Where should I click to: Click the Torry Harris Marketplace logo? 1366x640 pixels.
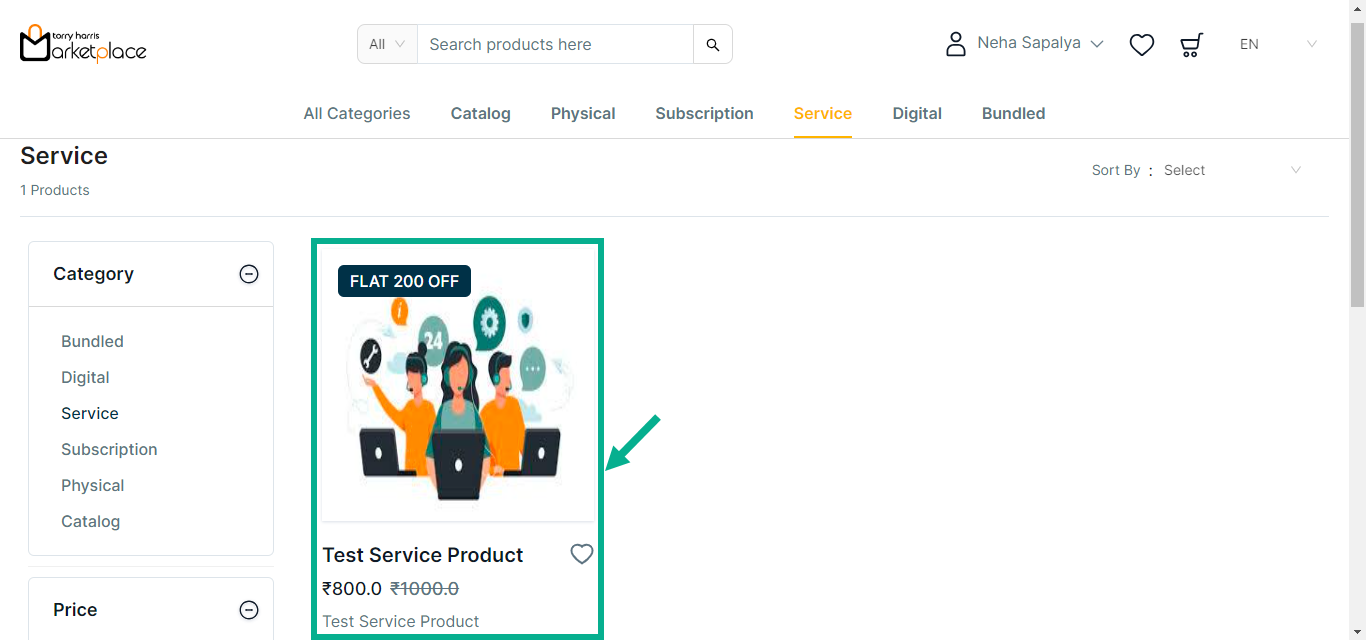click(83, 44)
